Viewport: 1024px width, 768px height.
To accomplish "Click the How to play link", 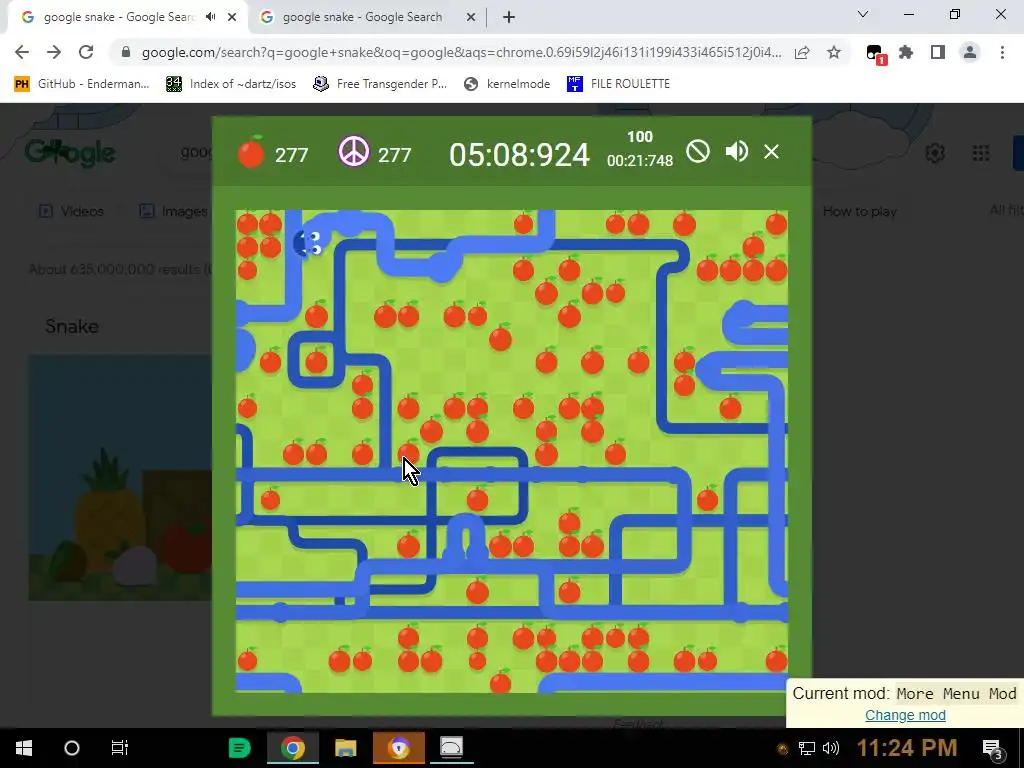I will pyautogui.click(x=859, y=211).
